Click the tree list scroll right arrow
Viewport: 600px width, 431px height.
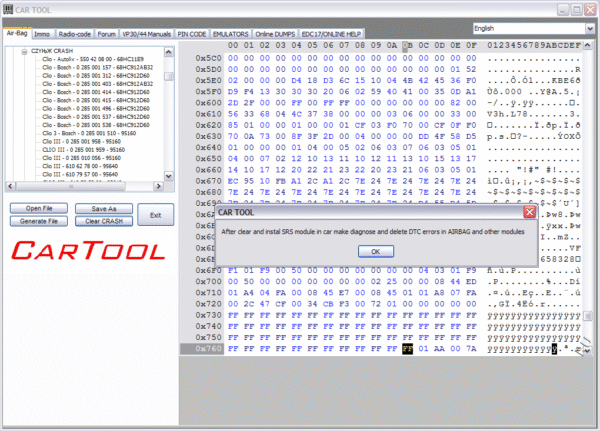[x=158, y=186]
